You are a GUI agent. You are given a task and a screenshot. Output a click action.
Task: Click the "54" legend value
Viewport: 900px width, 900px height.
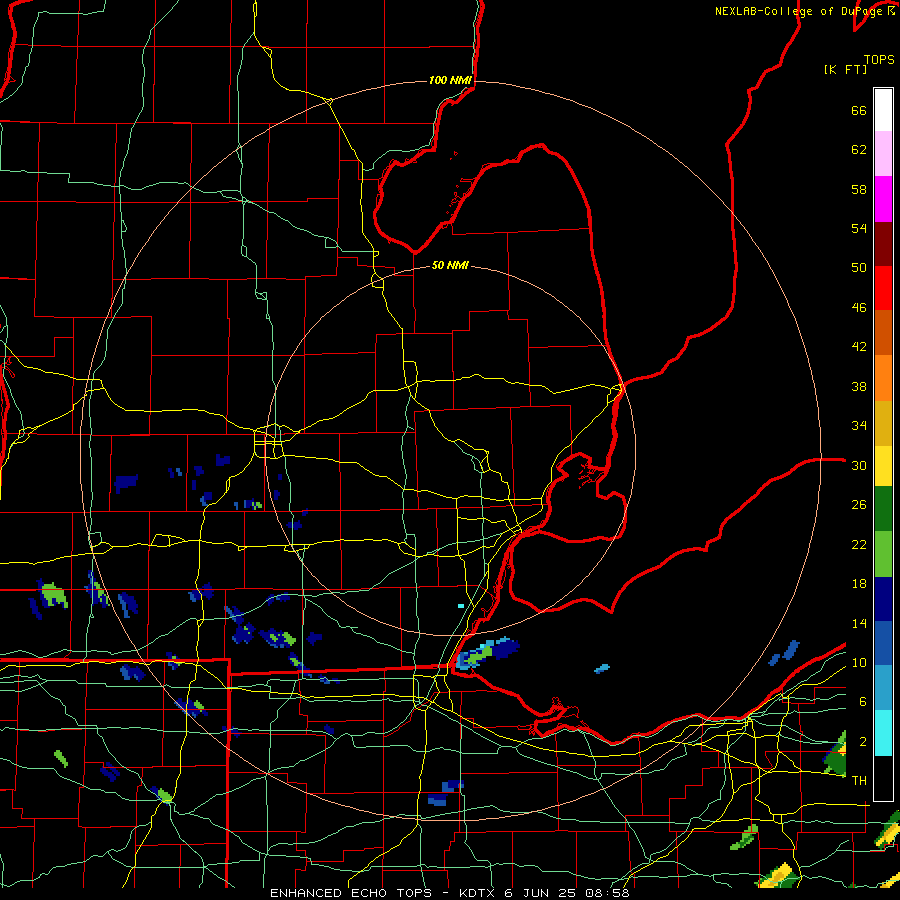(859, 228)
